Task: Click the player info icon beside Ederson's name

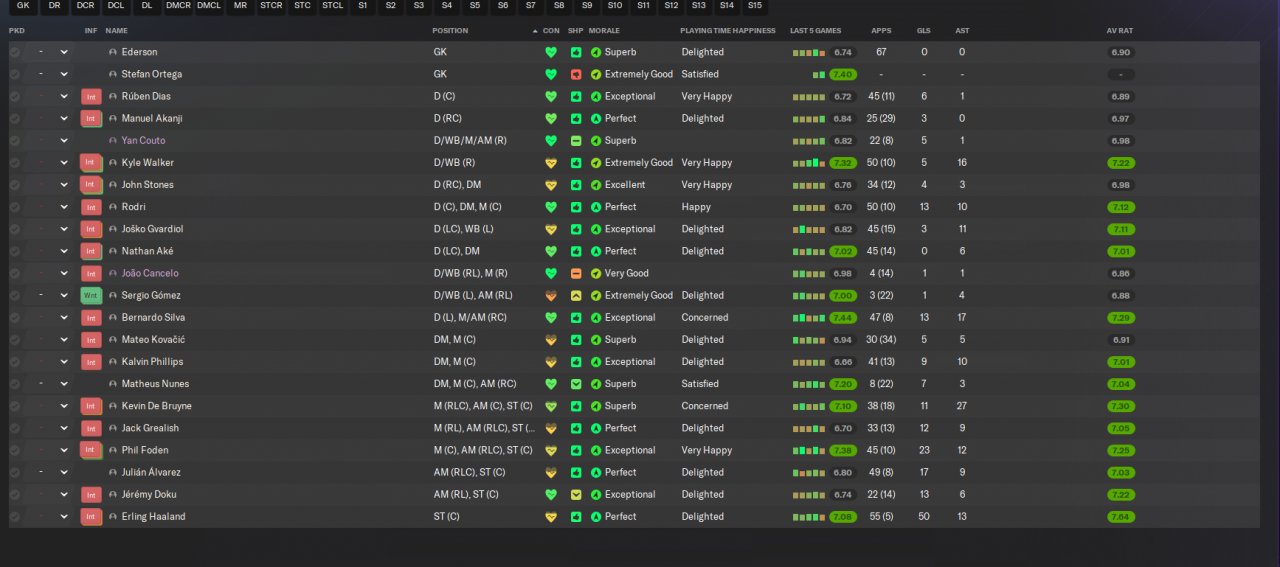Action: [x=113, y=52]
